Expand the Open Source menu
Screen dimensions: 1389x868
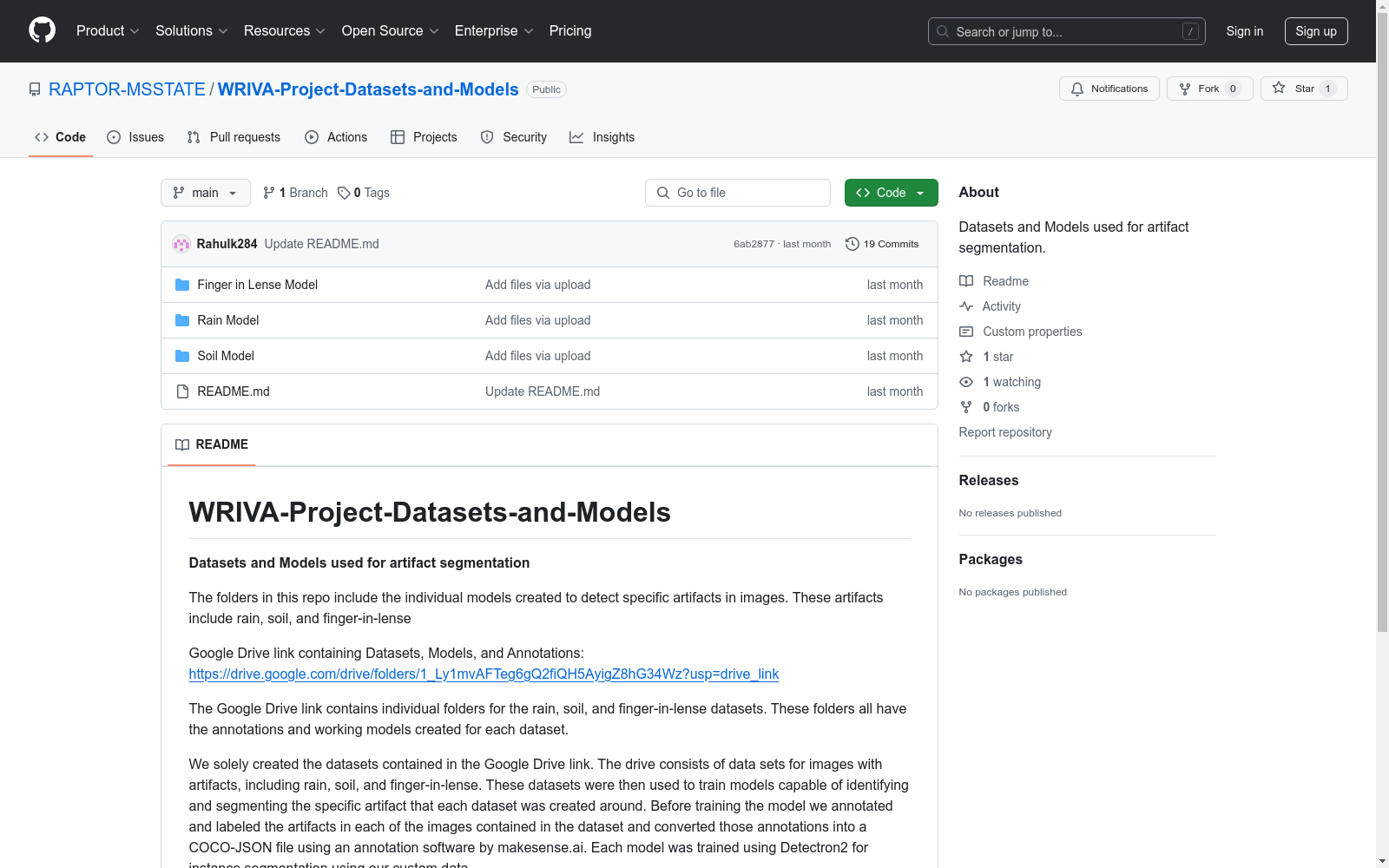coord(391,31)
